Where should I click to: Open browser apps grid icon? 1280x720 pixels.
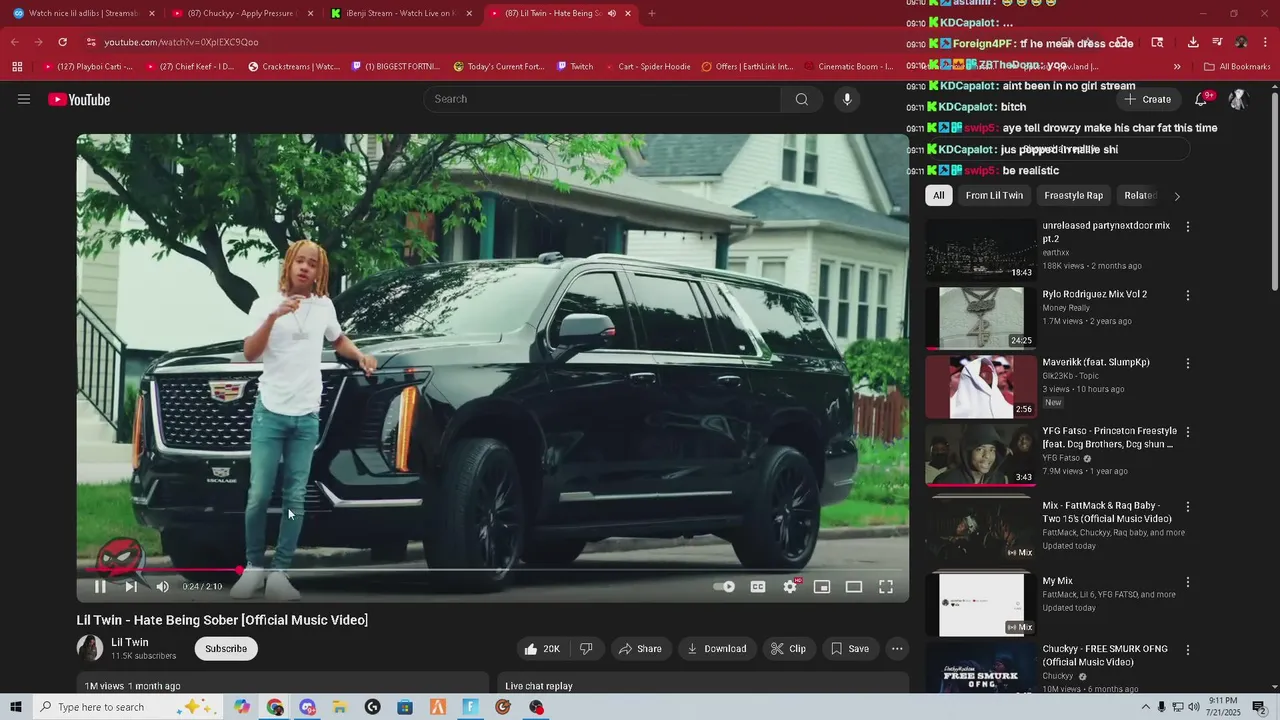tap(17, 67)
